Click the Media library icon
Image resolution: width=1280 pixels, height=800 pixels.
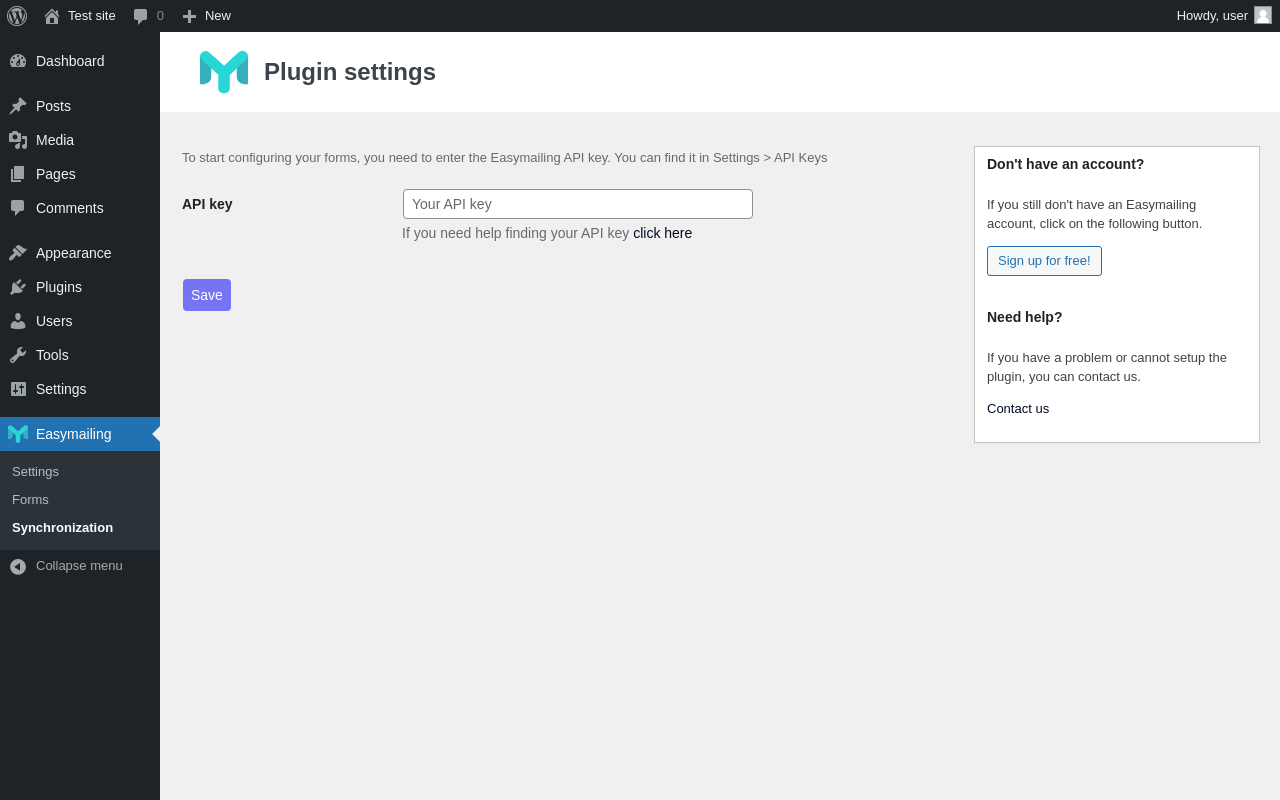tap(18, 140)
